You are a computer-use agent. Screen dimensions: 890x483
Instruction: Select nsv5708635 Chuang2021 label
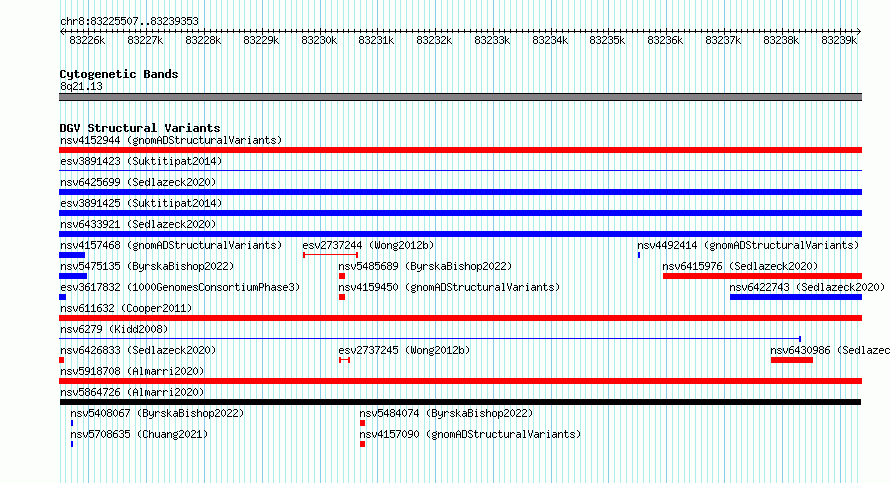tap(139, 434)
